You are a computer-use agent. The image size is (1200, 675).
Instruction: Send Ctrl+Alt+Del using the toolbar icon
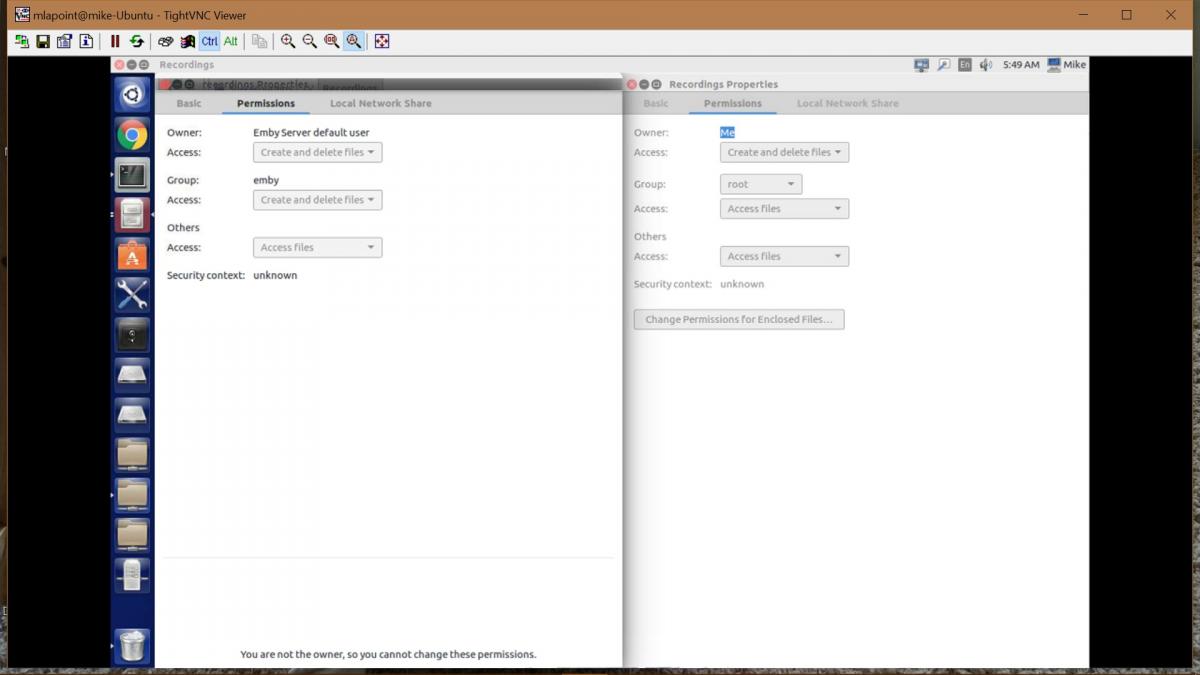coord(166,41)
